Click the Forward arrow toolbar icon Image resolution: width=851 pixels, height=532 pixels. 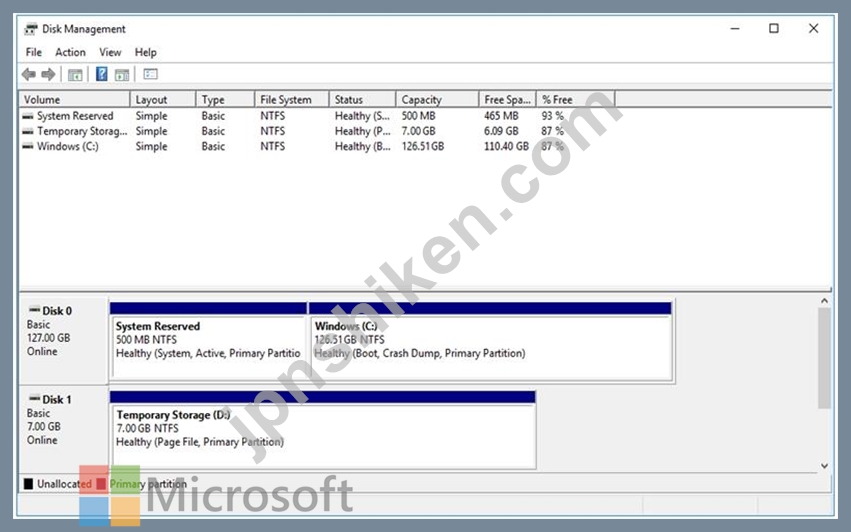point(48,74)
